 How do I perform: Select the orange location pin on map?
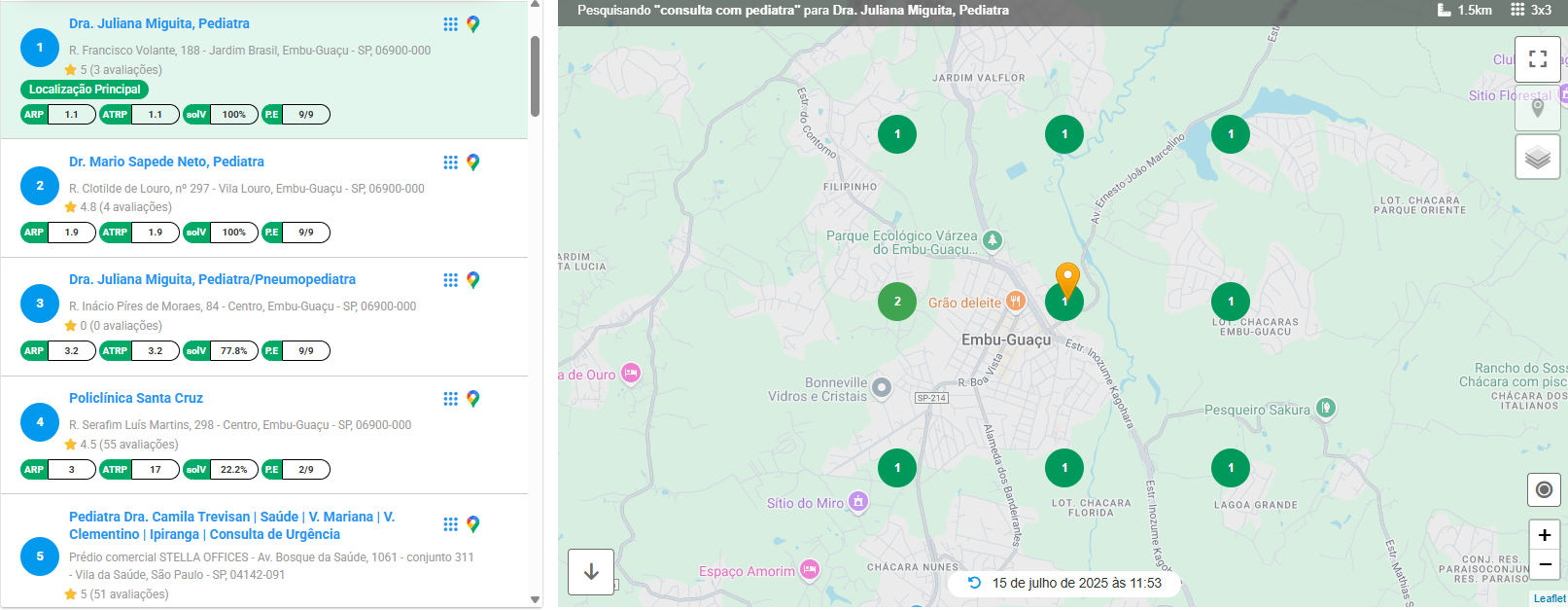[1067, 278]
